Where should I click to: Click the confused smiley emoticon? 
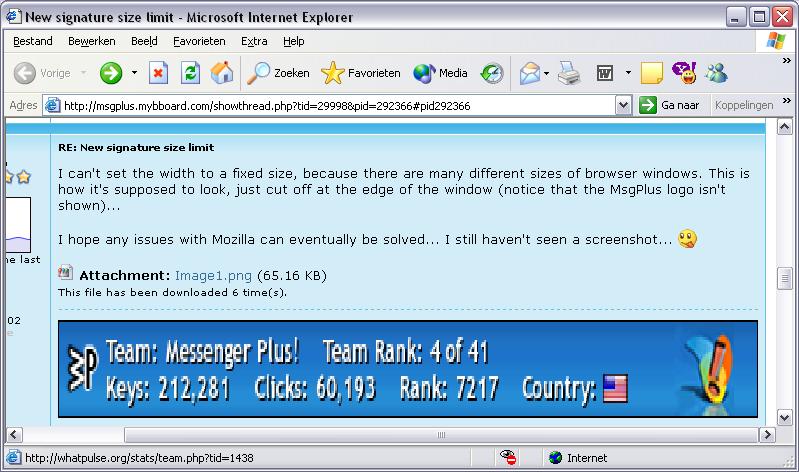click(x=687, y=239)
